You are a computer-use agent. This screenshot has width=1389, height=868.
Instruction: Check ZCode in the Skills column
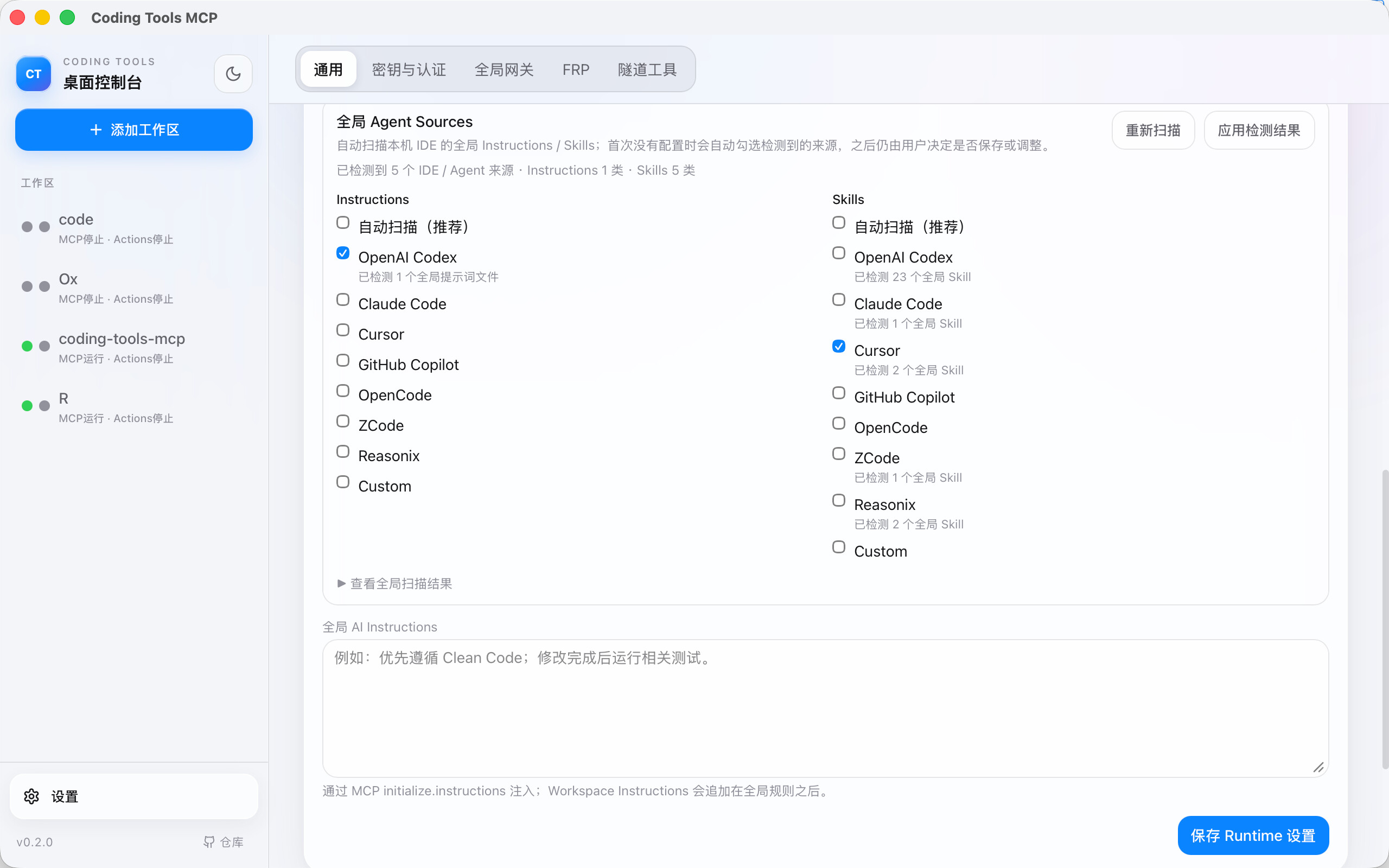(839, 454)
